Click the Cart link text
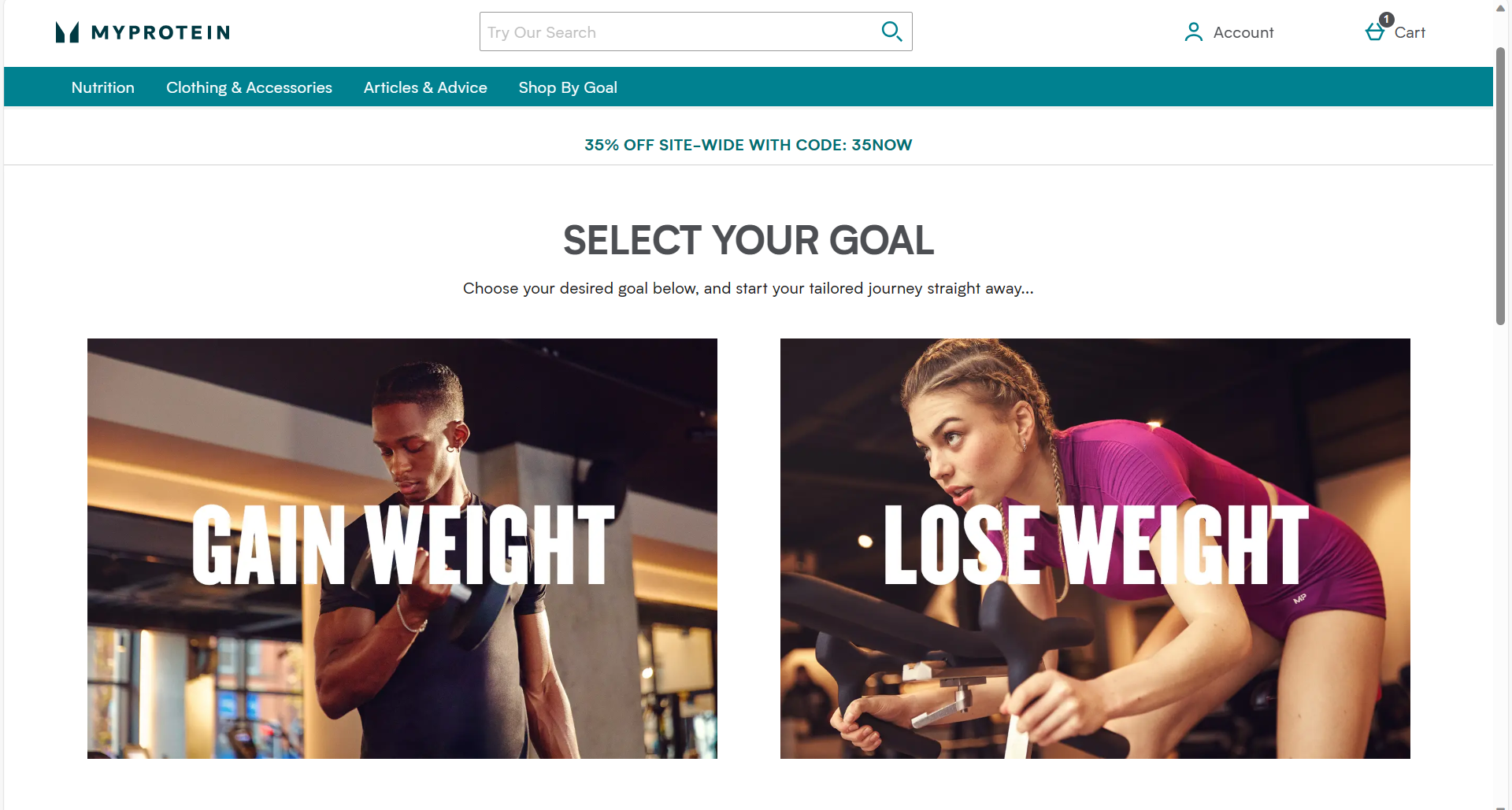The width and height of the screenshot is (1512, 810). pos(1410,32)
